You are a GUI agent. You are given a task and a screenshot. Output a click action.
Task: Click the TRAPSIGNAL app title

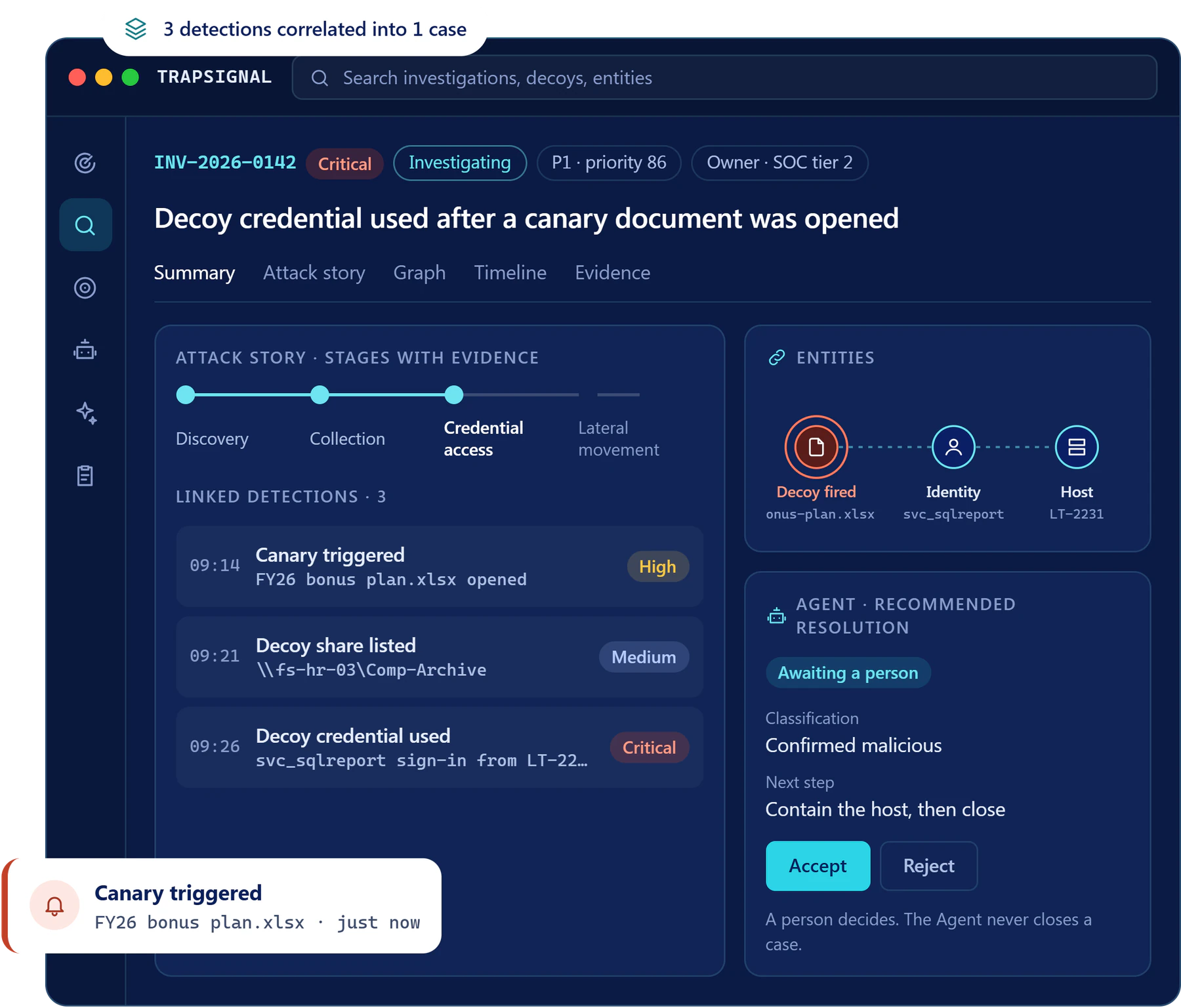click(215, 77)
